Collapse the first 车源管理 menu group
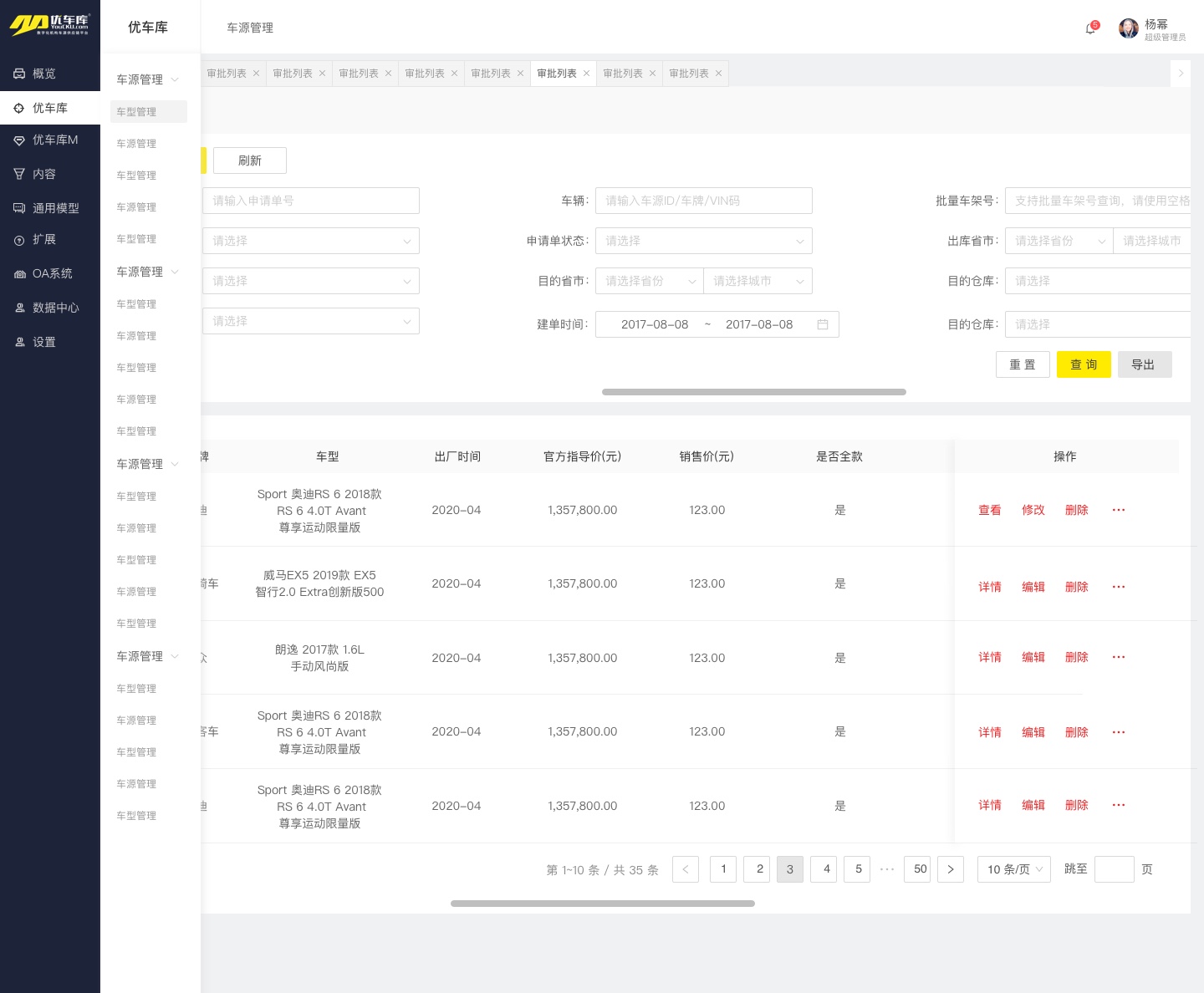This screenshot has width=1204, height=993. (x=148, y=79)
